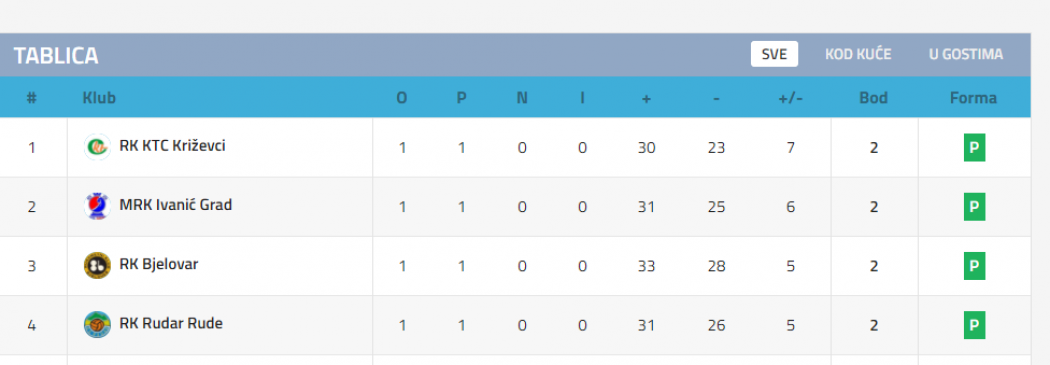
Task: Open the RK Bjelovar team link
Action: (159, 264)
